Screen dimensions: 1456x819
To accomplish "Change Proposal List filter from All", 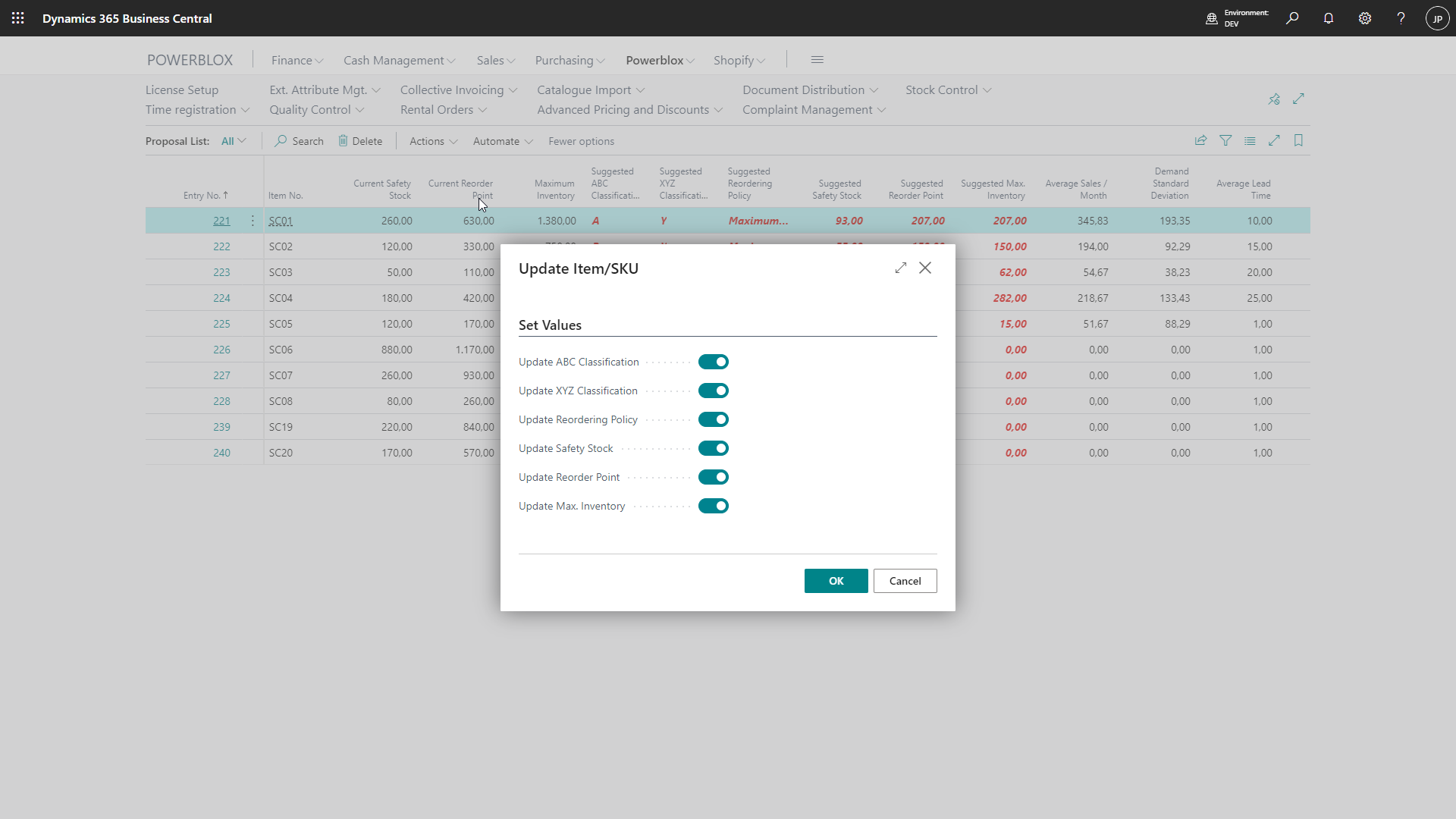I will coord(233,140).
